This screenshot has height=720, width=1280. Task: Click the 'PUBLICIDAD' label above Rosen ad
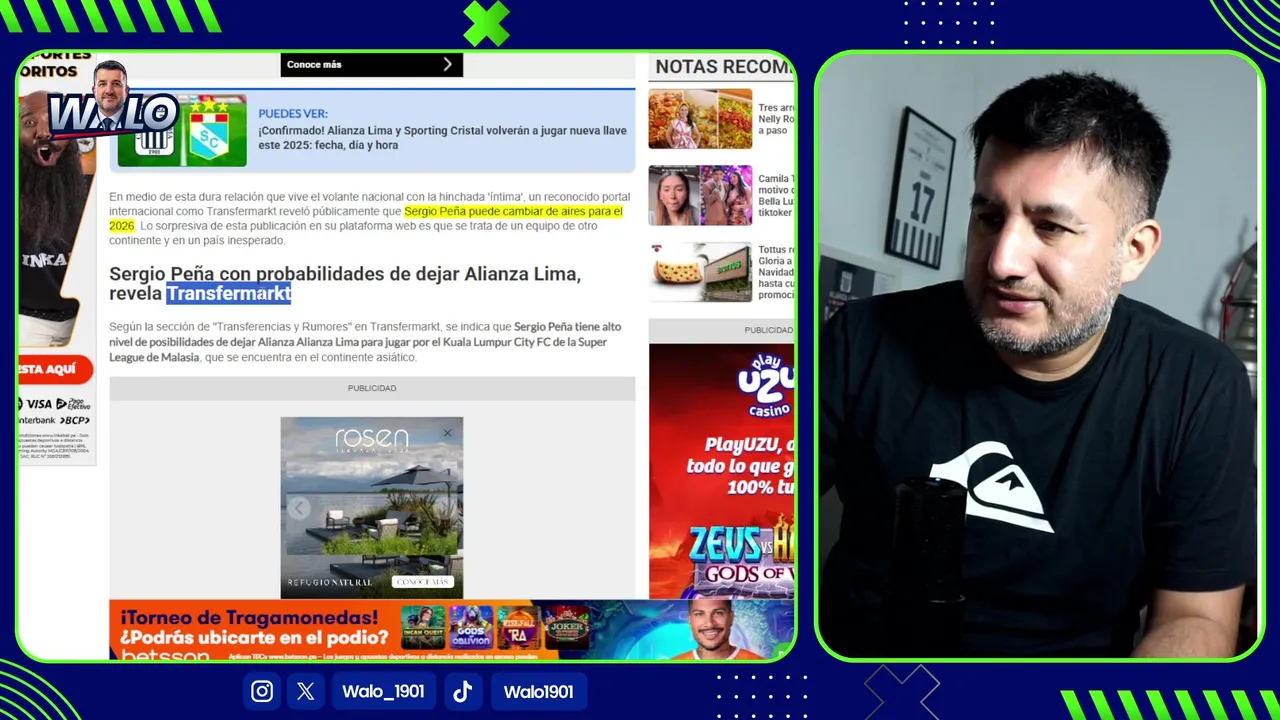(x=372, y=388)
